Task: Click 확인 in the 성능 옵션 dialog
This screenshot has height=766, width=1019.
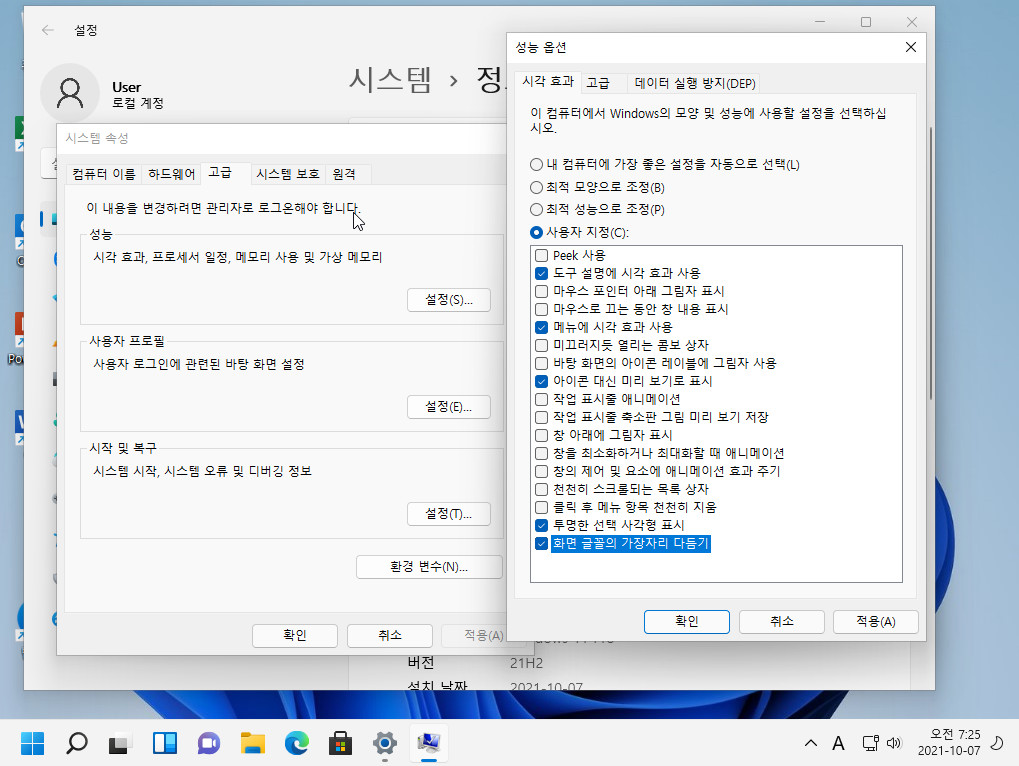Action: [x=686, y=621]
